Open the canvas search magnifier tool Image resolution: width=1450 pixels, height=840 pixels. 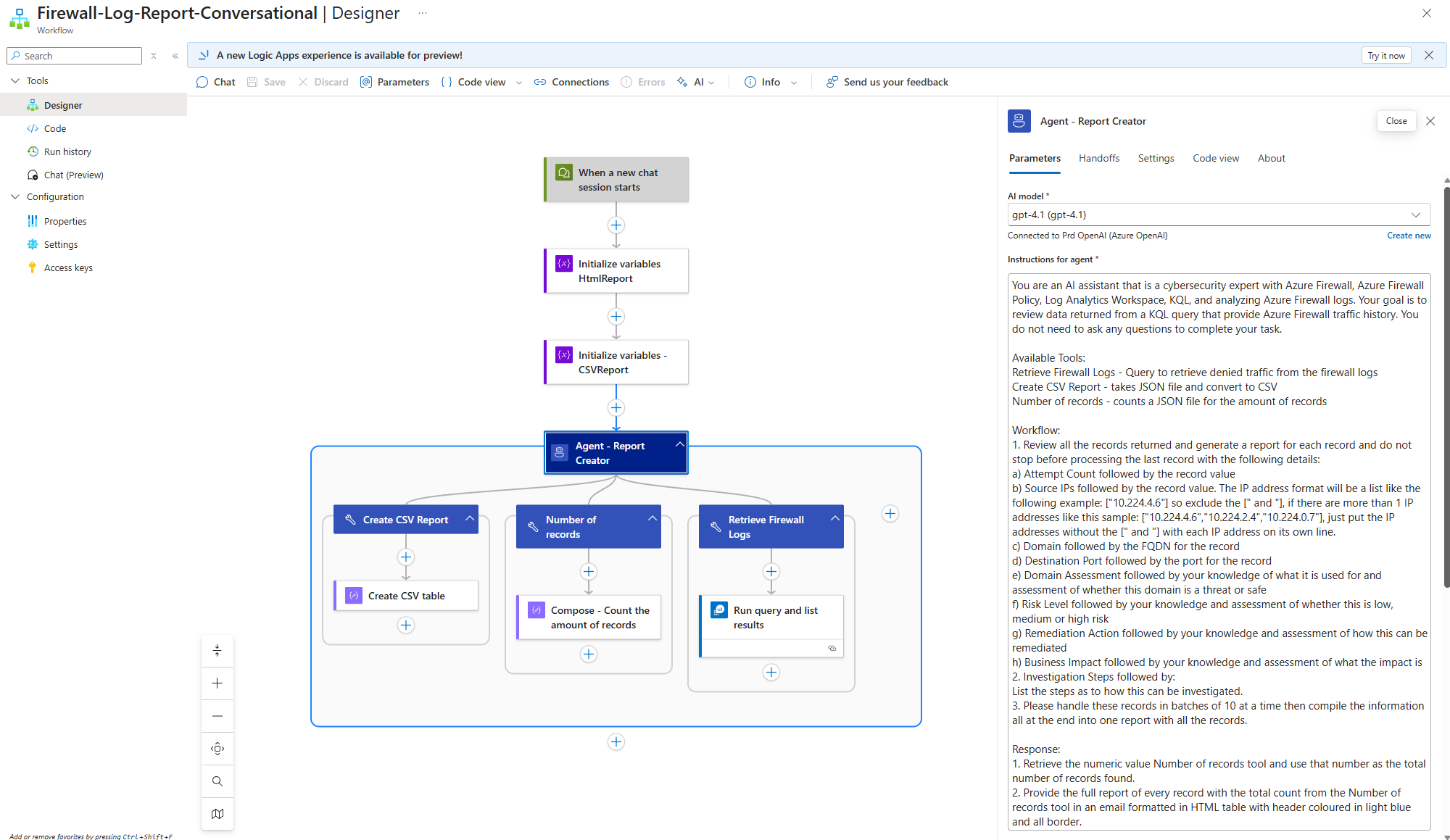pos(217,781)
